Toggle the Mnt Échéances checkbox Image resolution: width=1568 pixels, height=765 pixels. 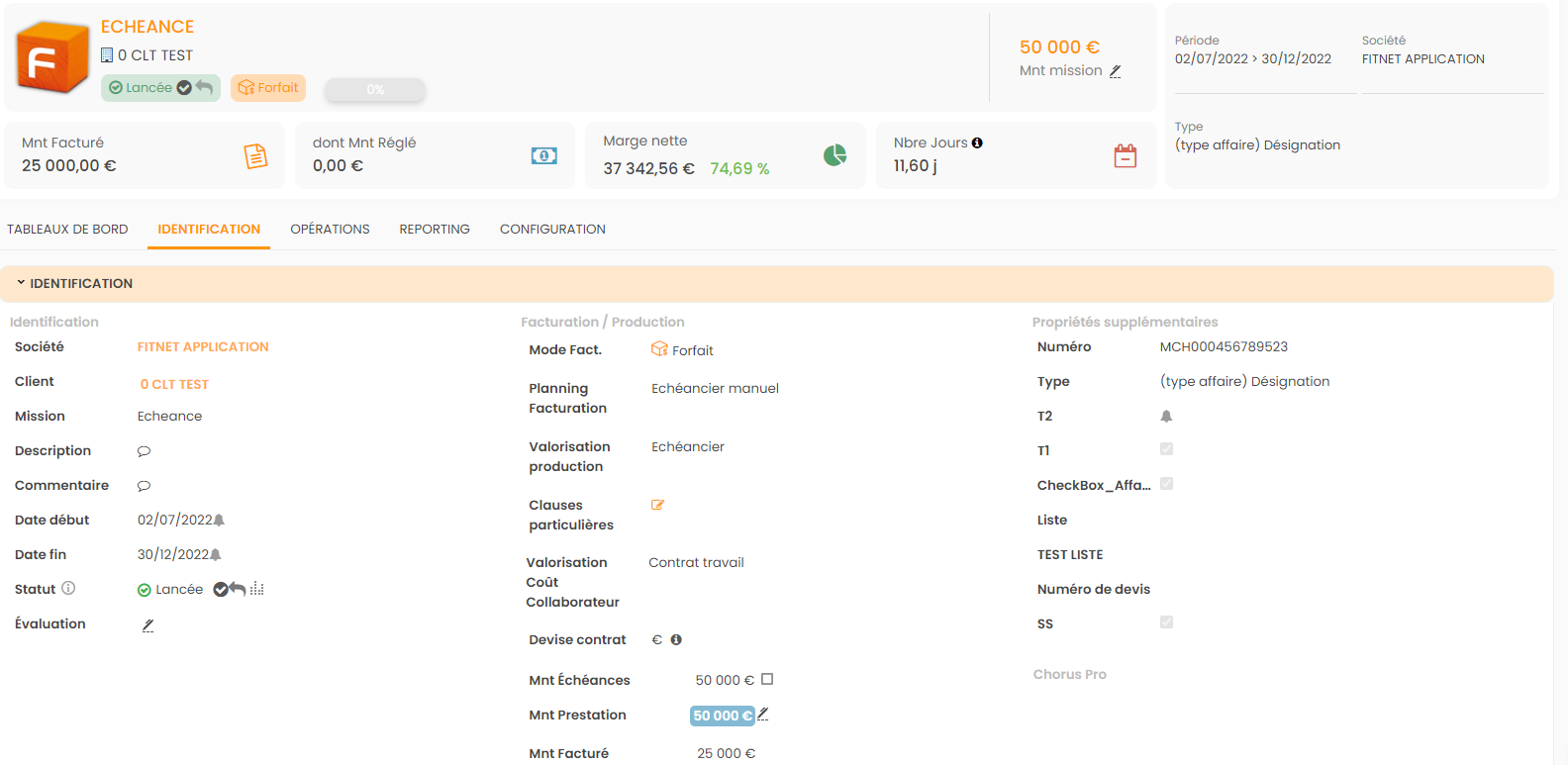tap(767, 680)
